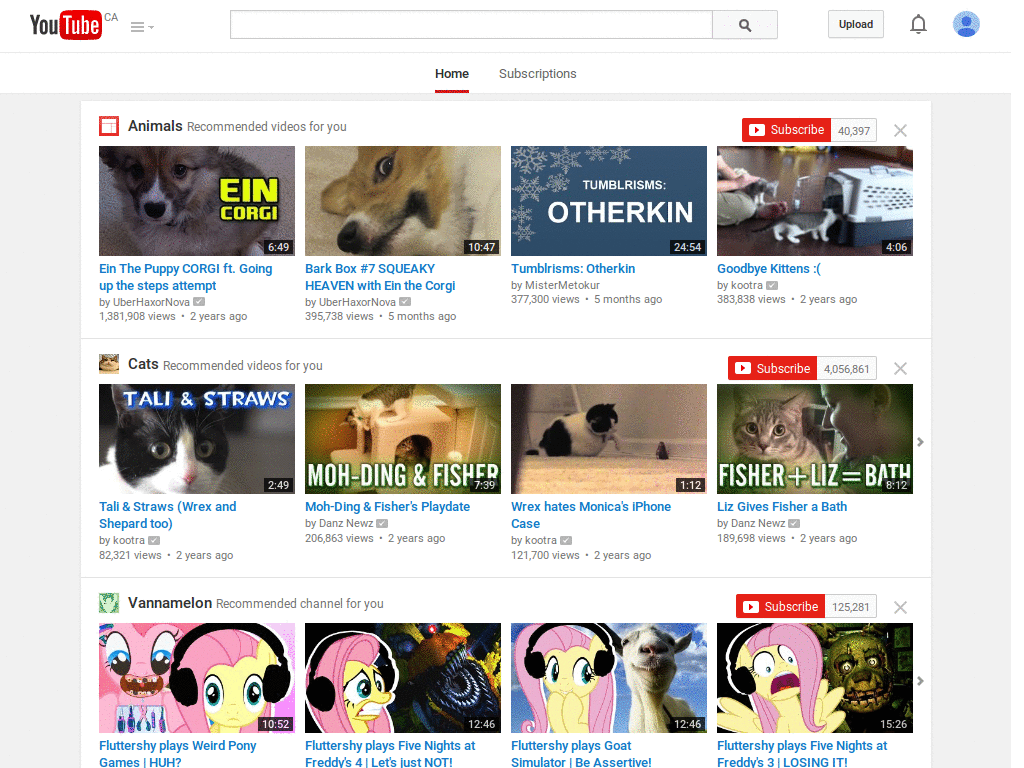Open UberHaxorNova under Ein The Puppy video

151,302
